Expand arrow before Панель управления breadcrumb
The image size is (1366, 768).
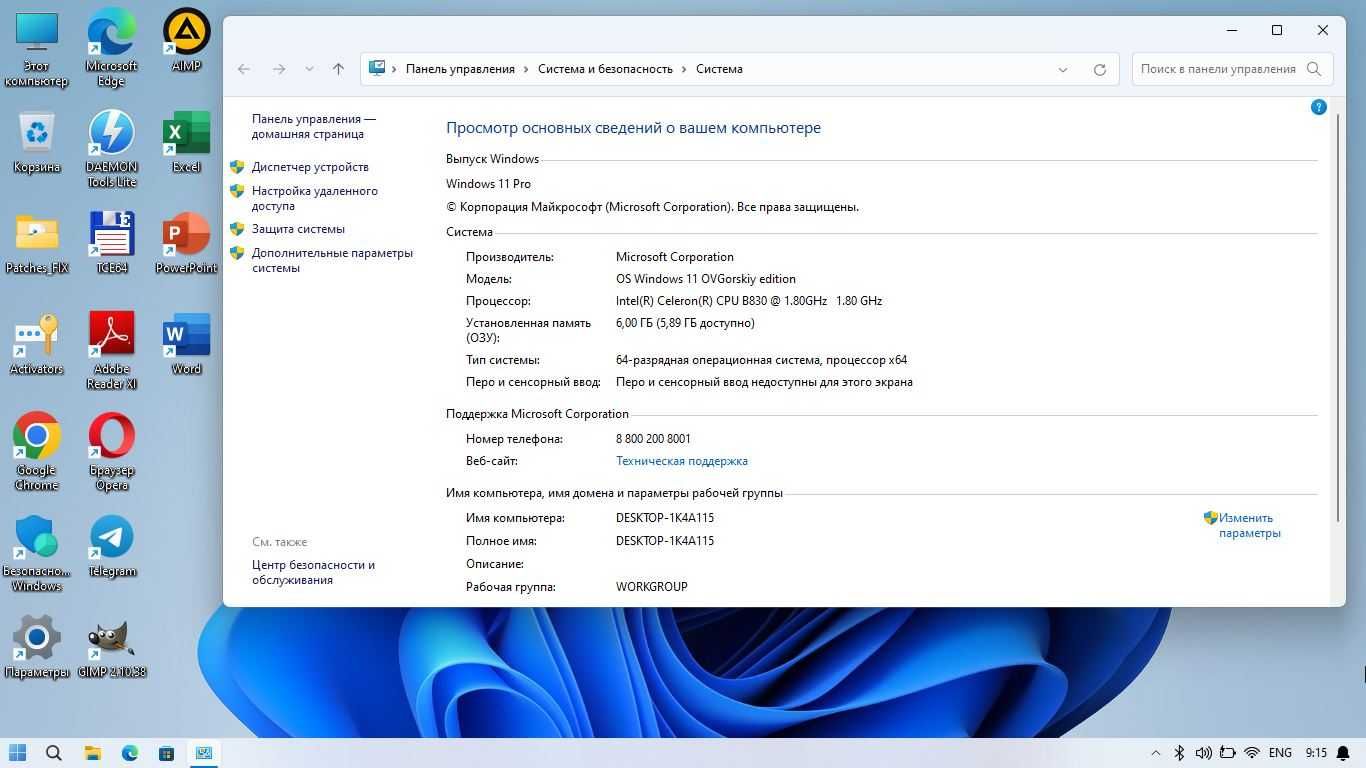394,69
